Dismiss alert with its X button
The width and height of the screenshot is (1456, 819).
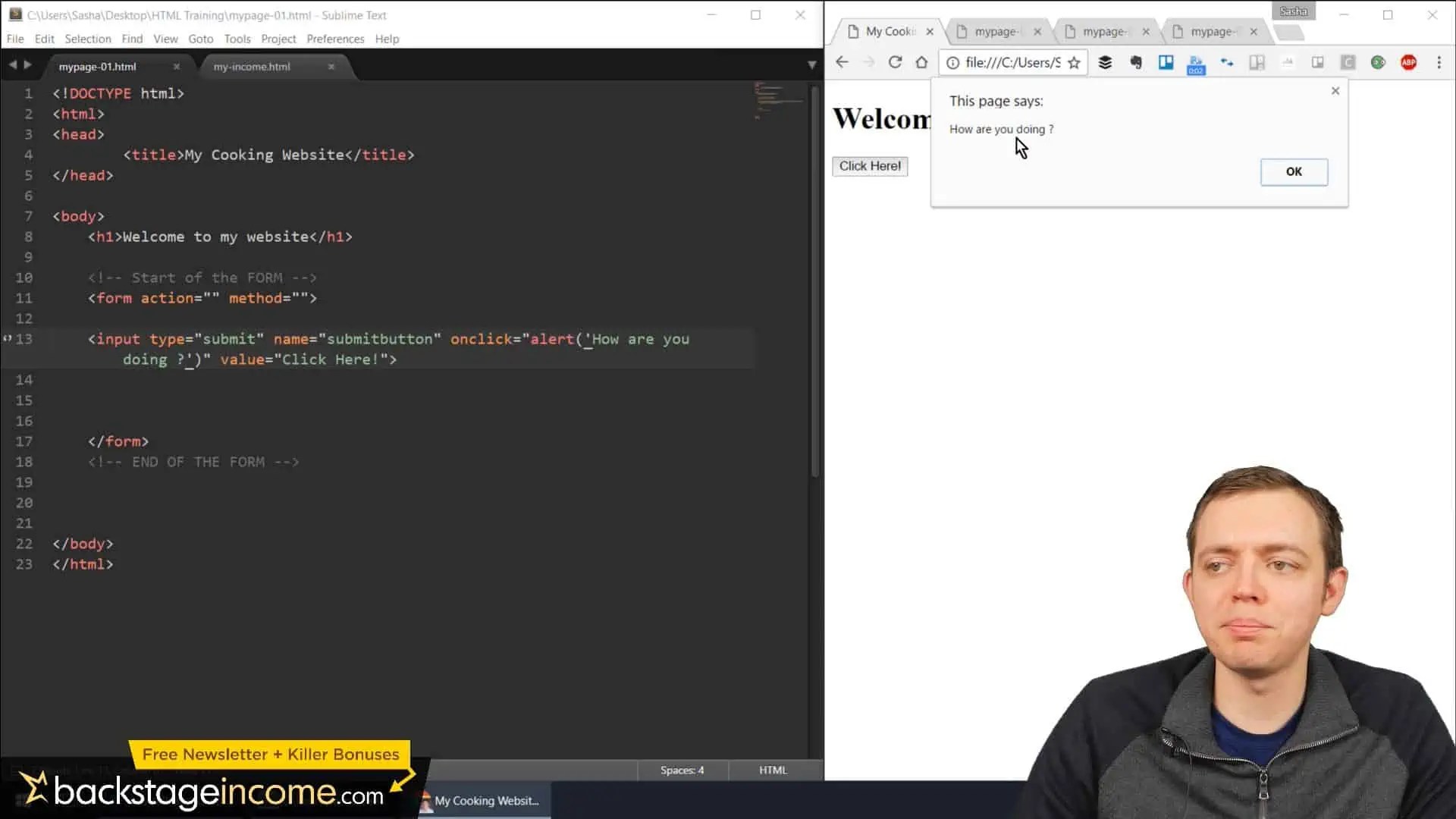[1335, 91]
